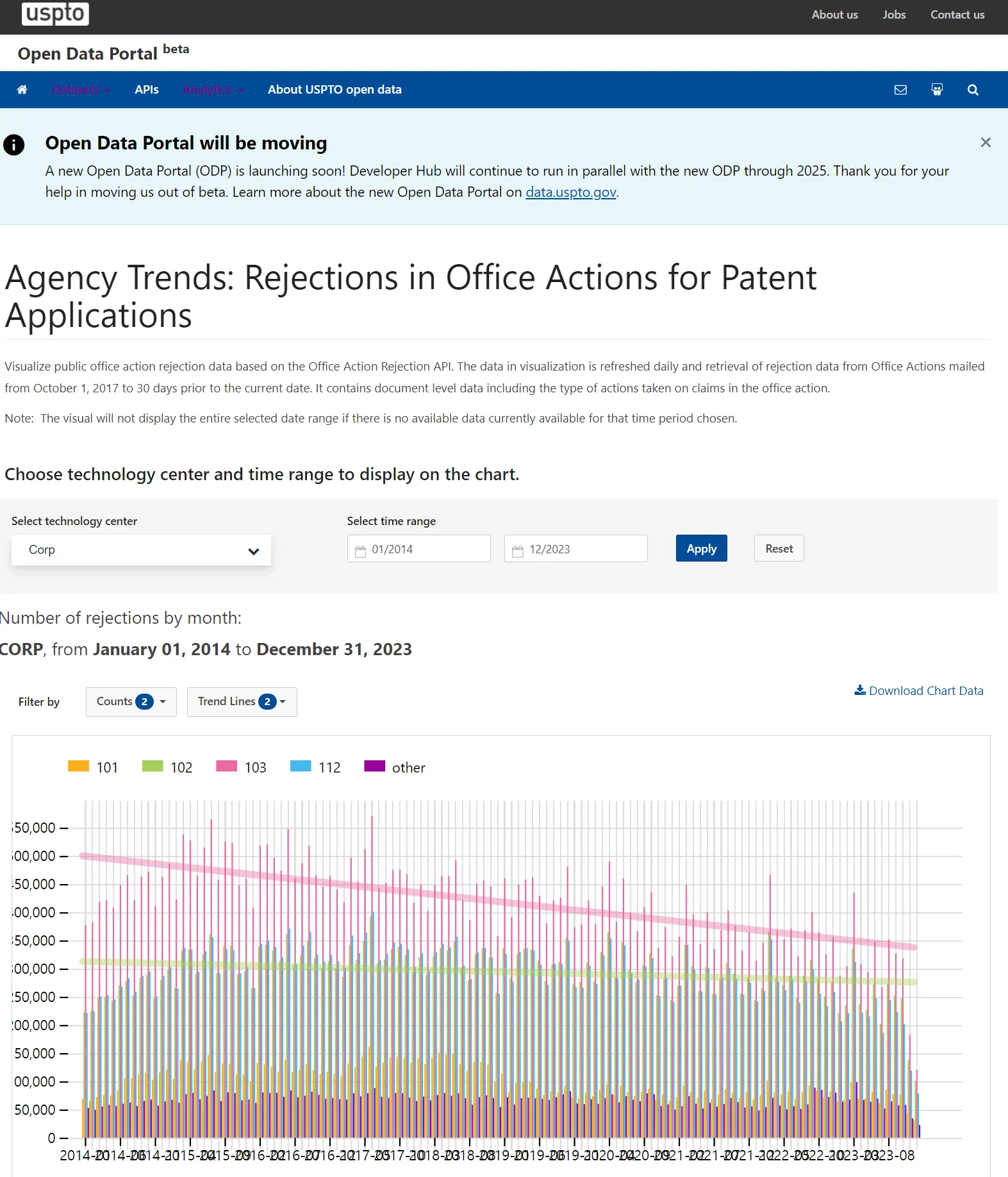Image resolution: width=1008 pixels, height=1177 pixels.
Task: Expand the technology center Corp dropdown
Action: pyautogui.click(x=141, y=550)
